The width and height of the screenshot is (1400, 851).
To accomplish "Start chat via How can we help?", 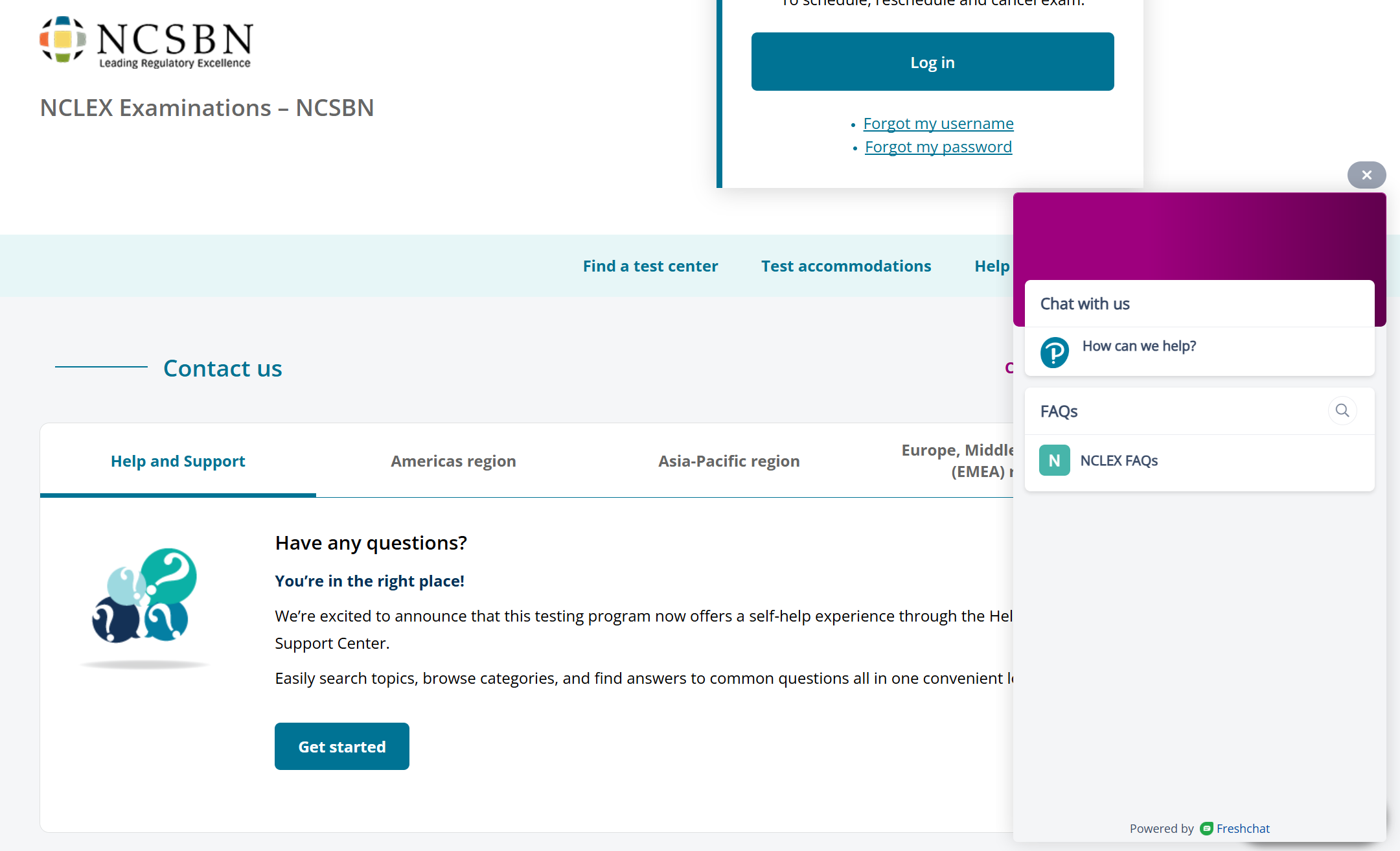I will [x=1138, y=346].
